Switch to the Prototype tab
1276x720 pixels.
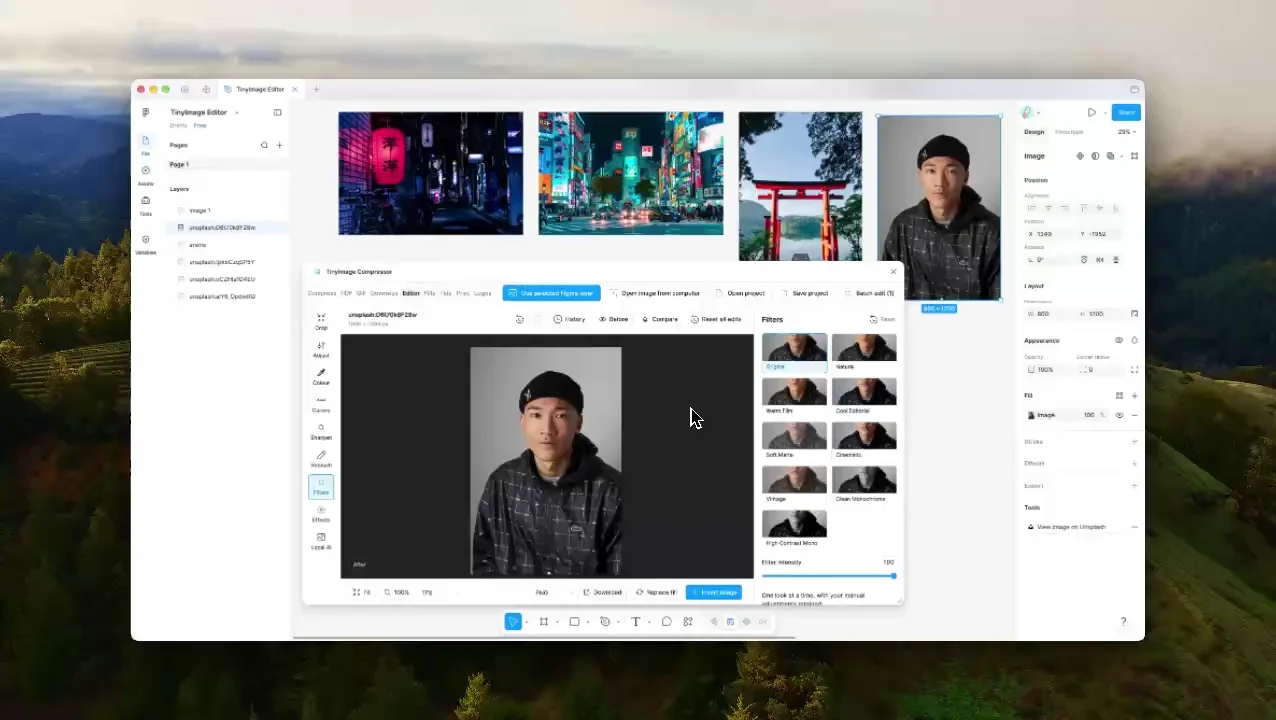tap(1069, 132)
